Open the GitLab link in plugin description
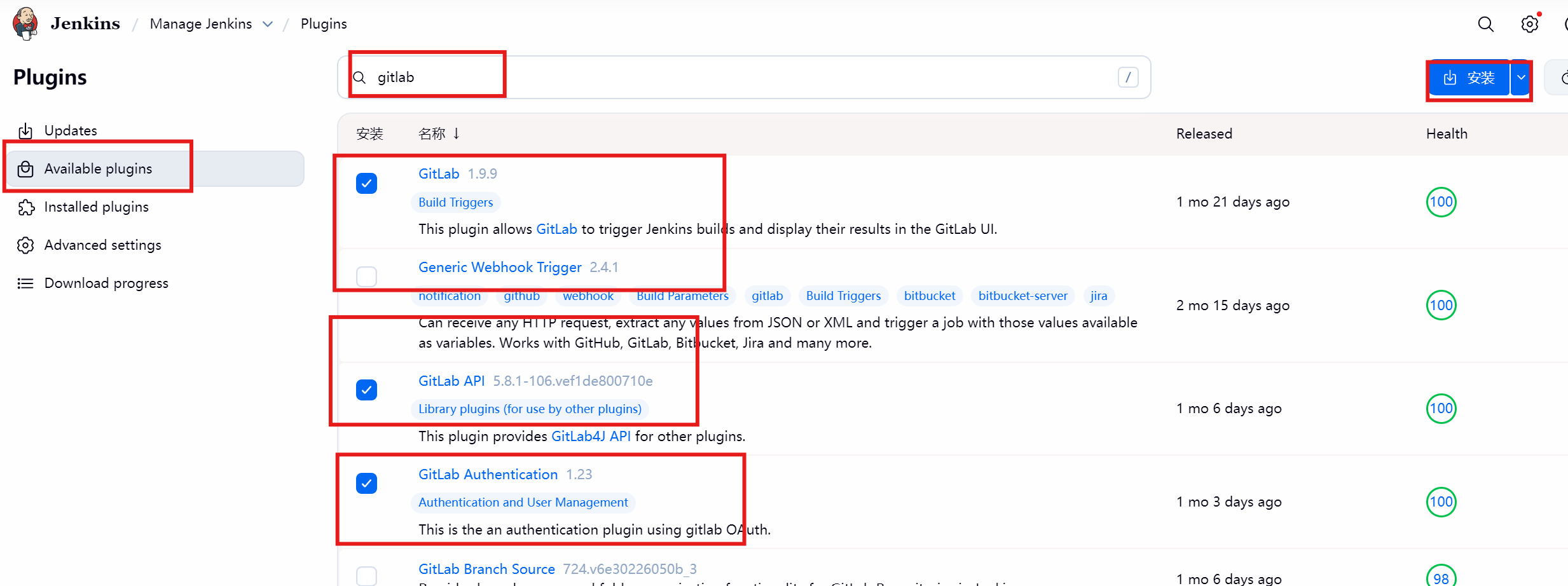 pos(556,229)
